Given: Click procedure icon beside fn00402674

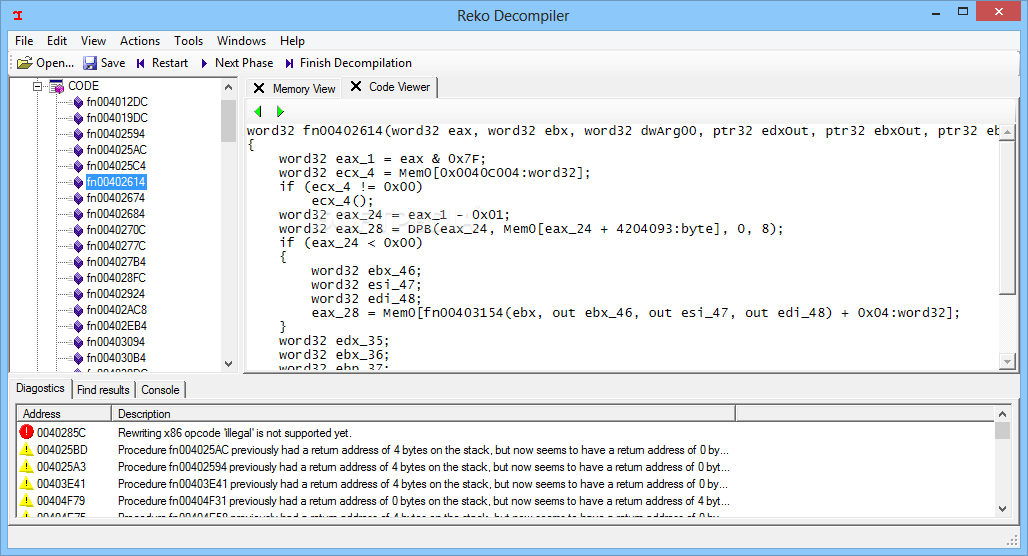Looking at the screenshot, I should pos(78,198).
